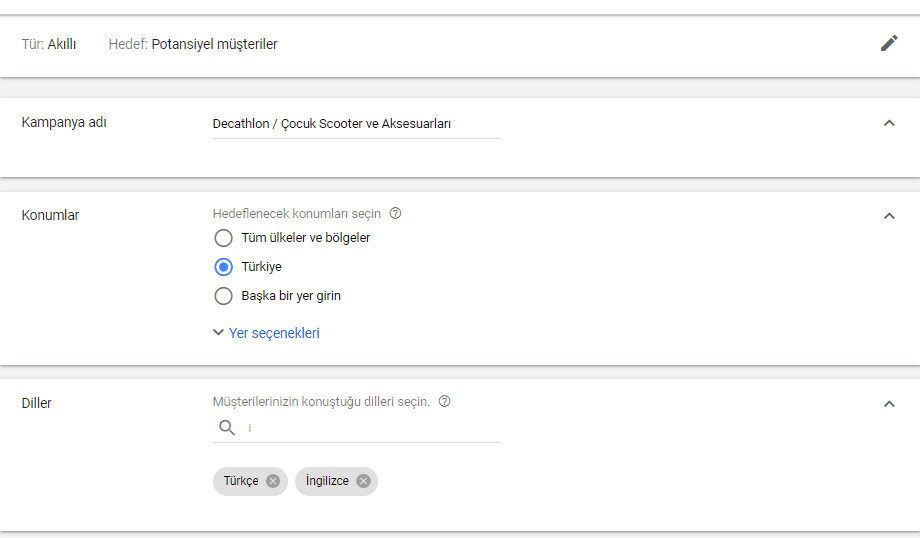Expand Yer seçenekleri options
This screenshot has height=538, width=920.
coord(266,333)
